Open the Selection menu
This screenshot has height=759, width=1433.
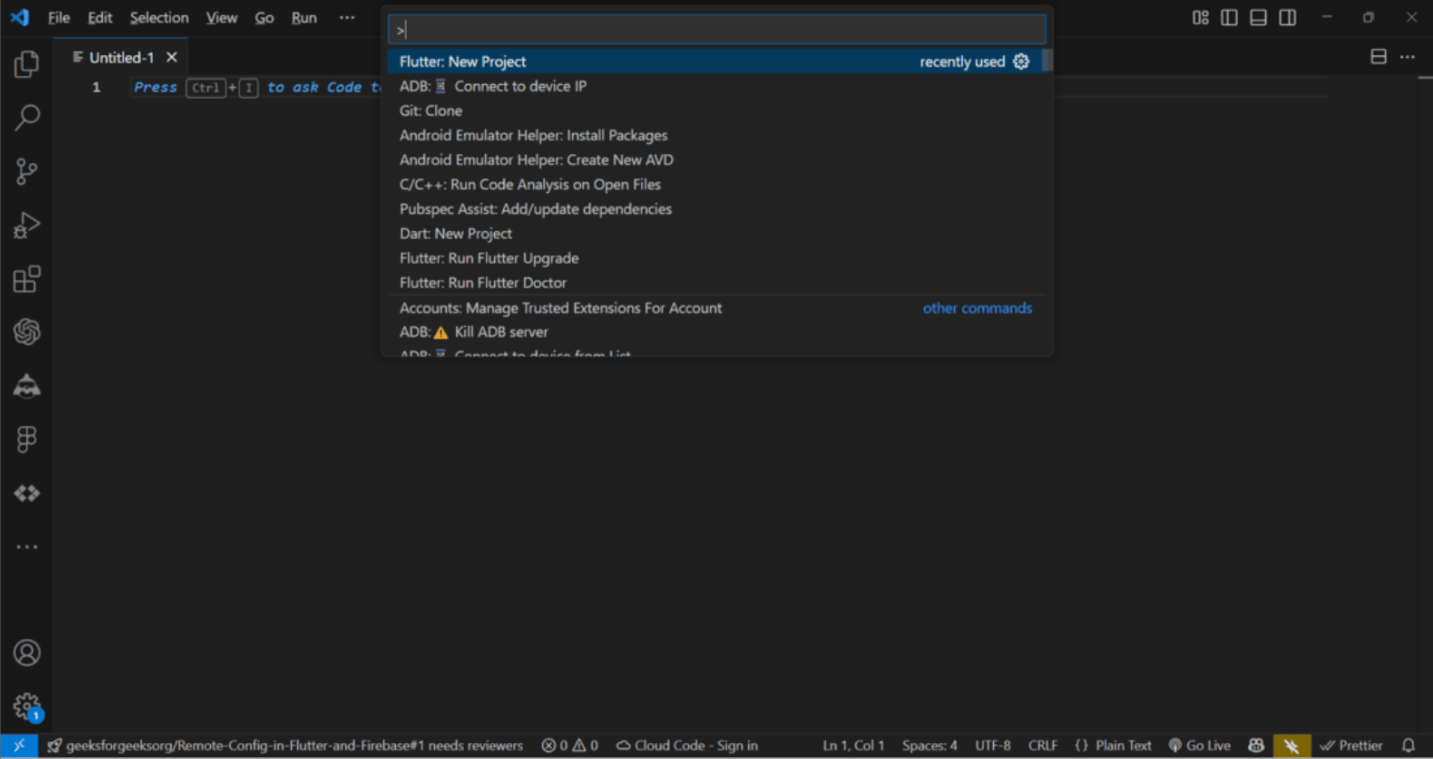159,18
